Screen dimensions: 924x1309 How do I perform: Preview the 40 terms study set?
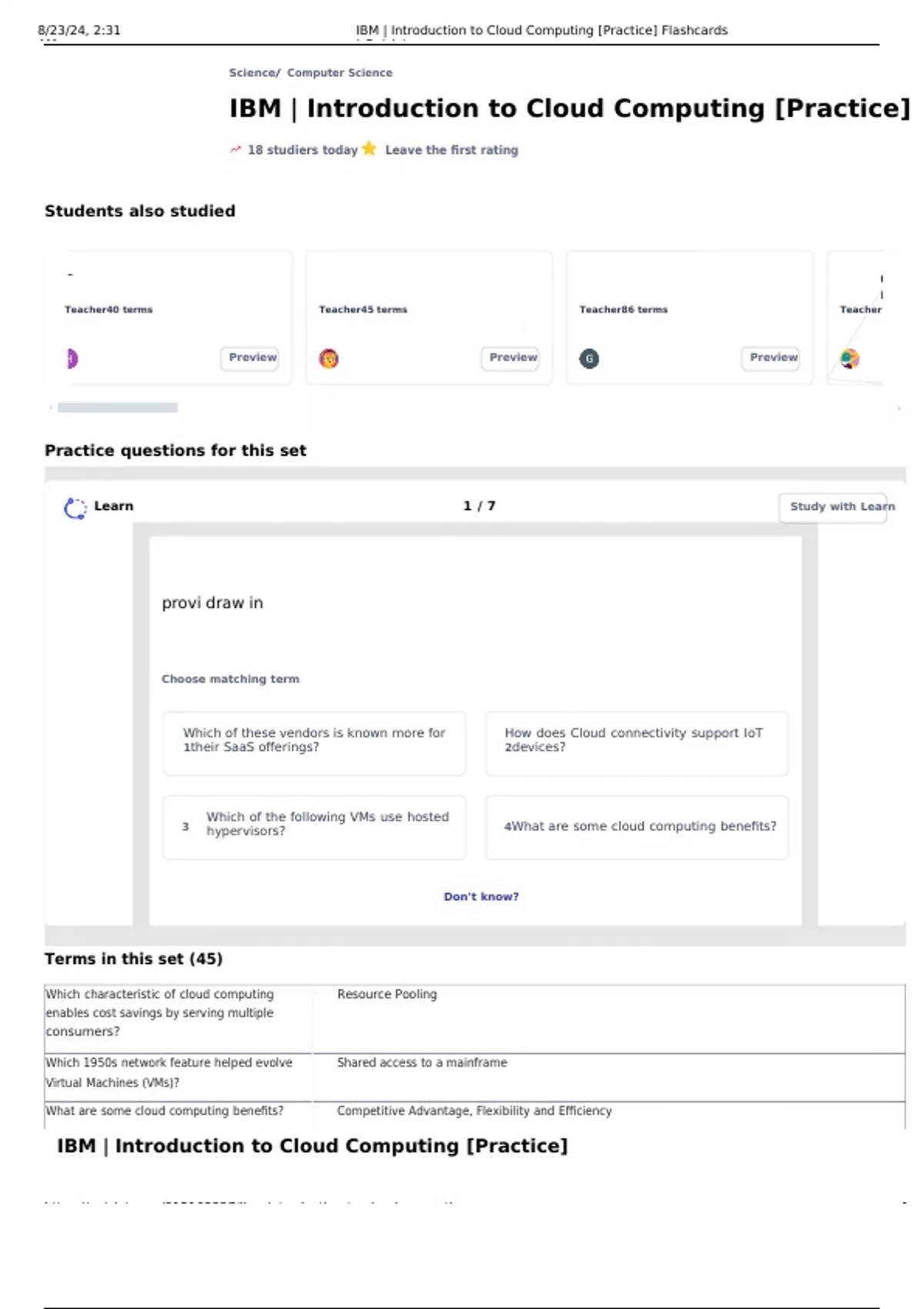(252, 358)
